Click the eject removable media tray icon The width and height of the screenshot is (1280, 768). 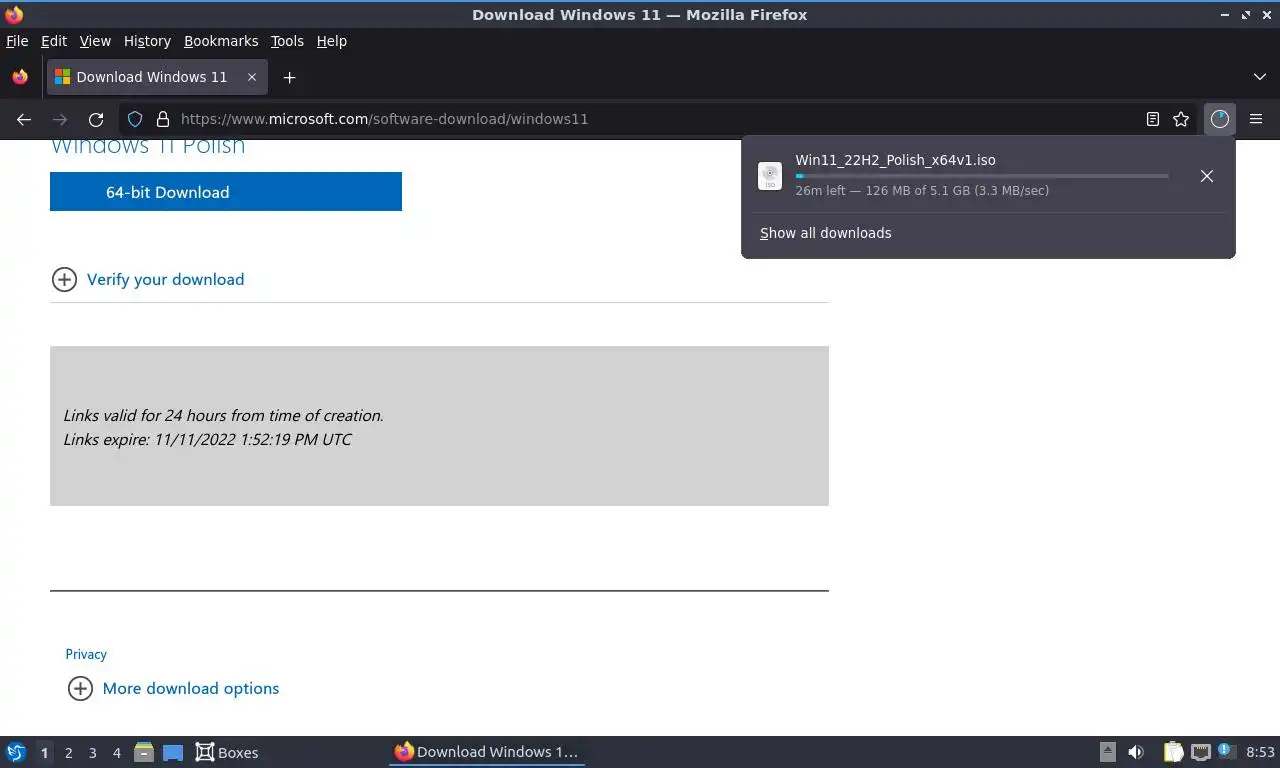click(1108, 752)
